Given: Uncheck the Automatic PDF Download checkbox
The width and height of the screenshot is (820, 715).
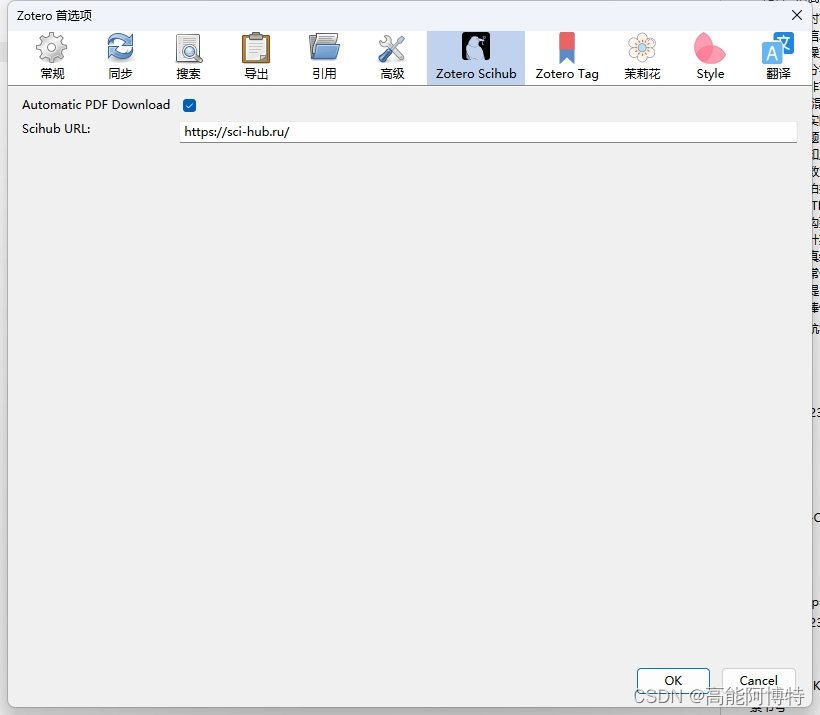Looking at the screenshot, I should click(x=189, y=105).
